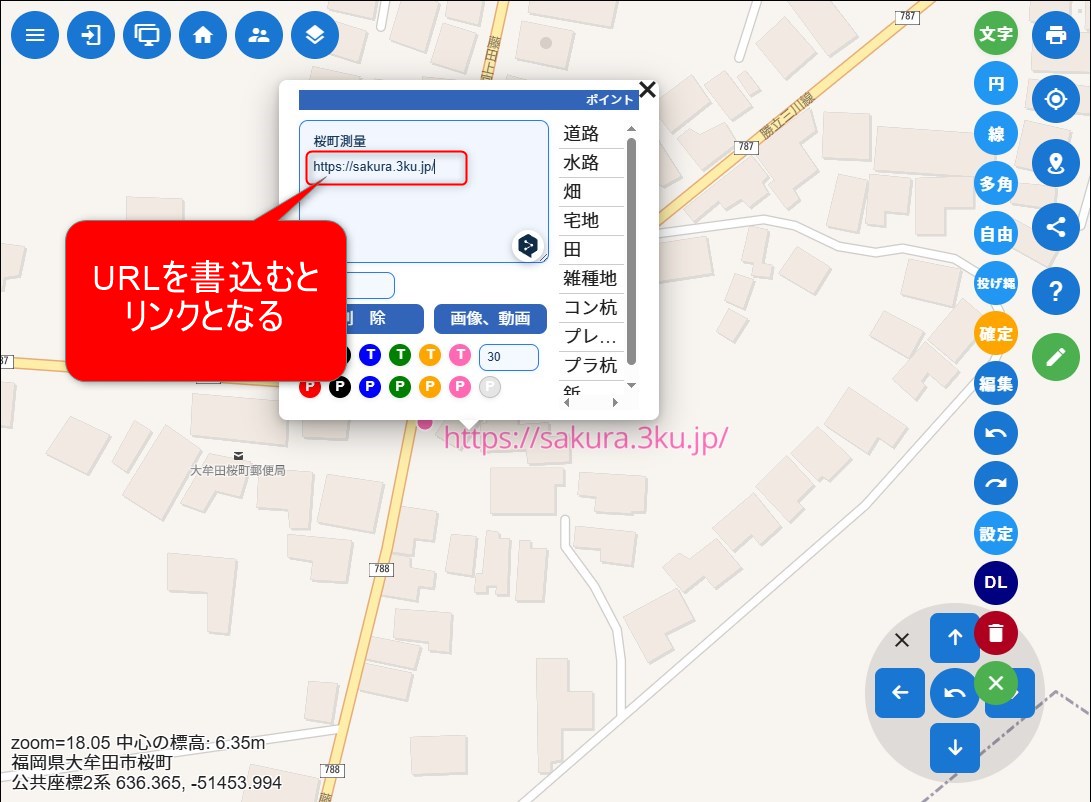Viewport: 1091px width, 802px height.
Task: Click the home icon button
Action: [x=203, y=35]
